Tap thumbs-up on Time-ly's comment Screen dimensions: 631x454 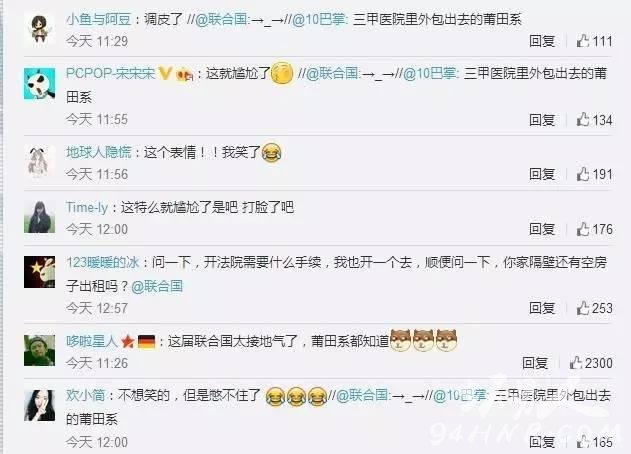pyautogui.click(x=583, y=229)
